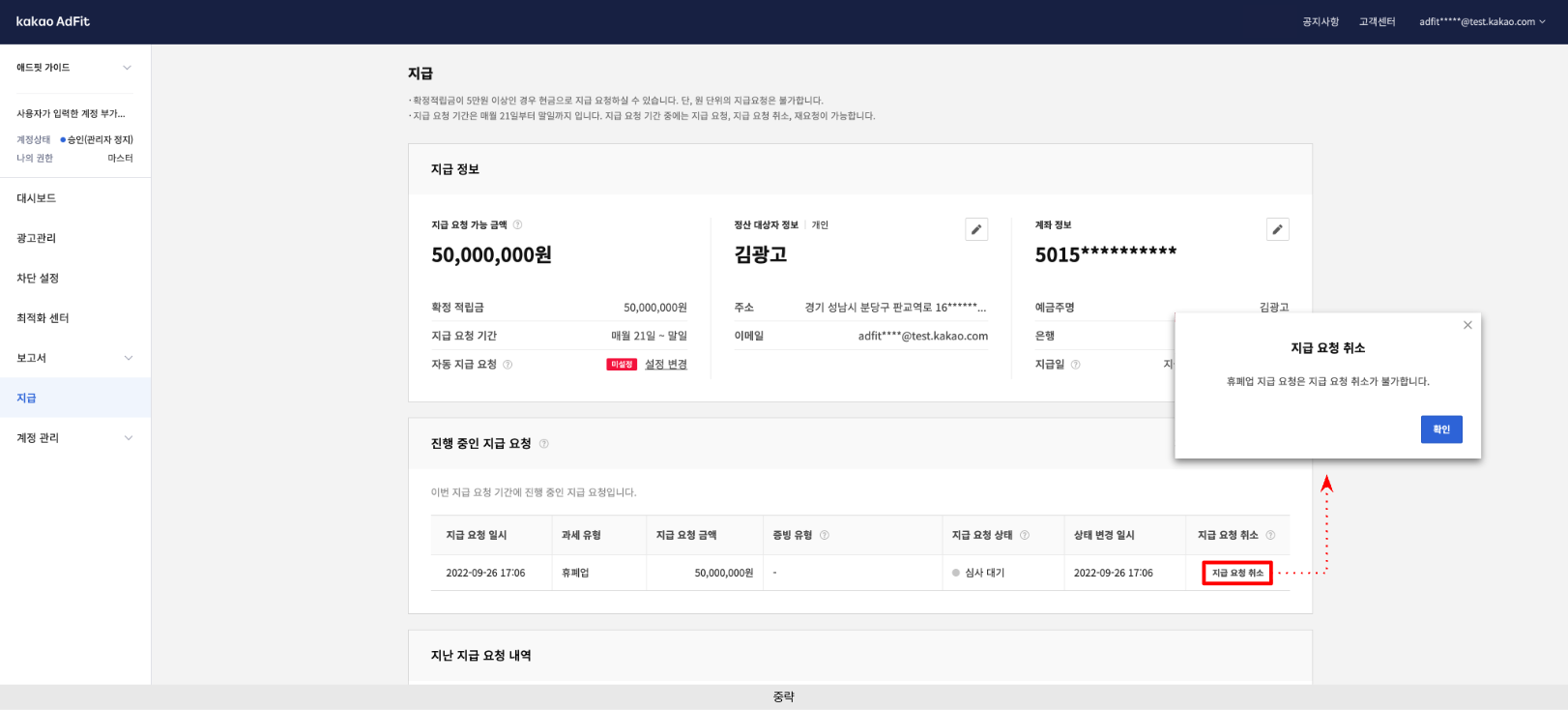Click help icon next to 자동 지급 요청

tap(508, 365)
